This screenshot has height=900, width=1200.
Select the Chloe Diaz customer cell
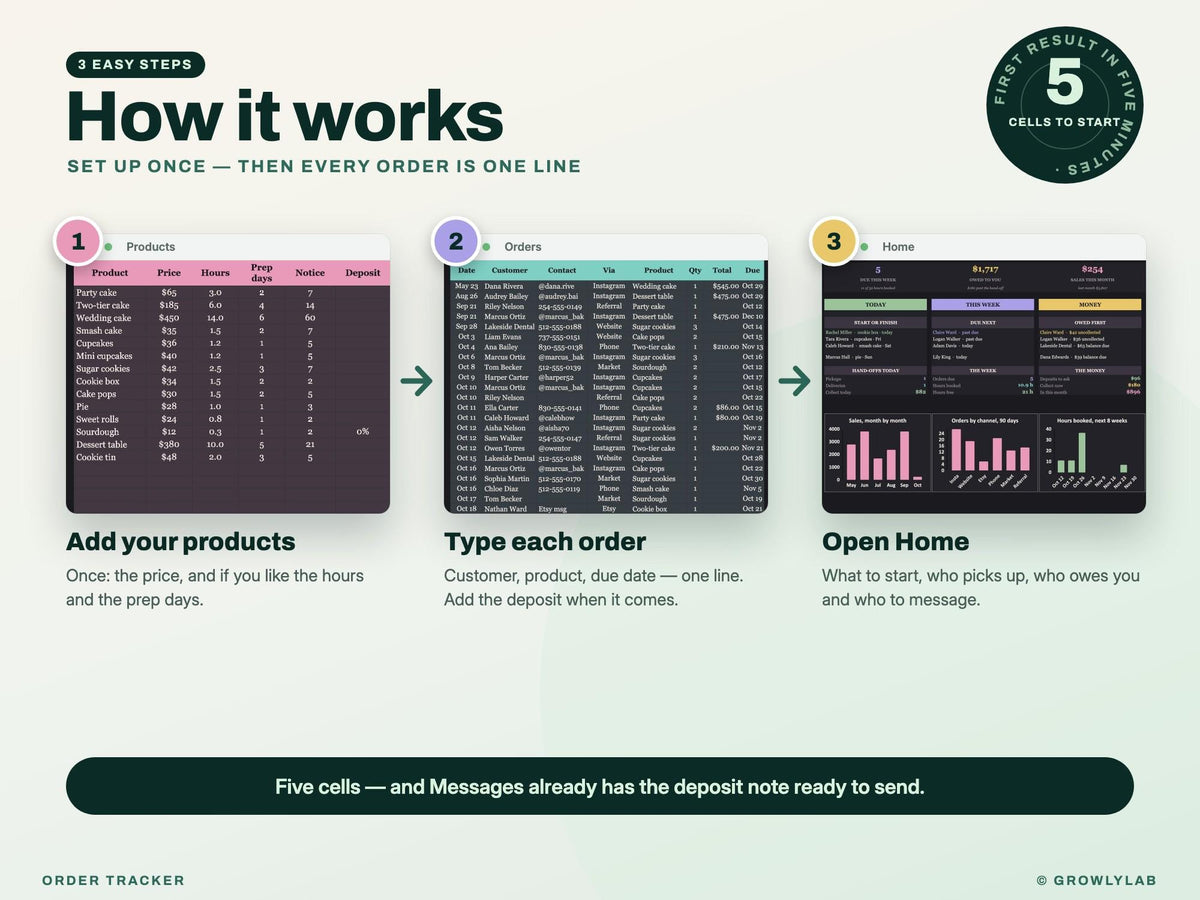[x=501, y=488]
